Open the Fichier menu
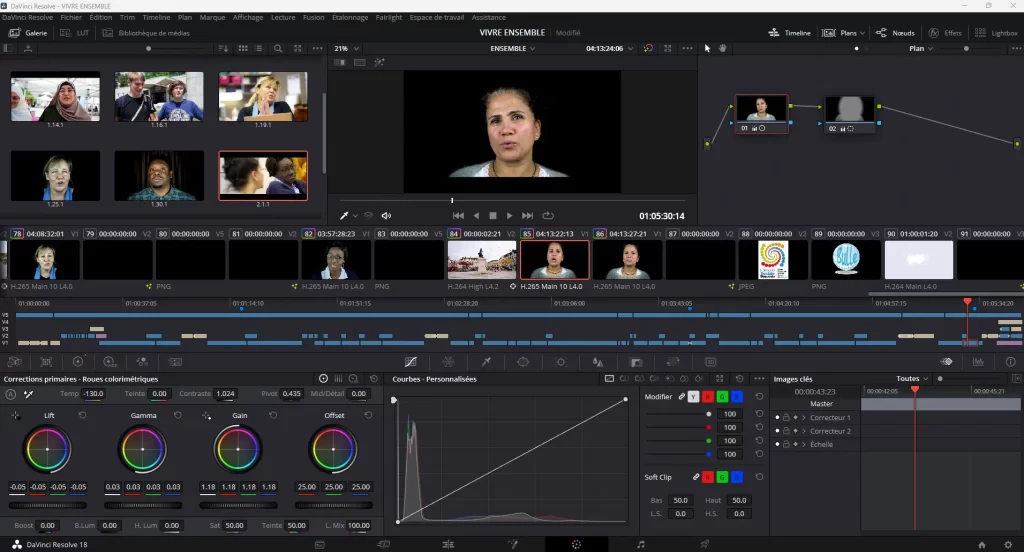Screen dimensions: 1024x552 (x=71, y=18)
